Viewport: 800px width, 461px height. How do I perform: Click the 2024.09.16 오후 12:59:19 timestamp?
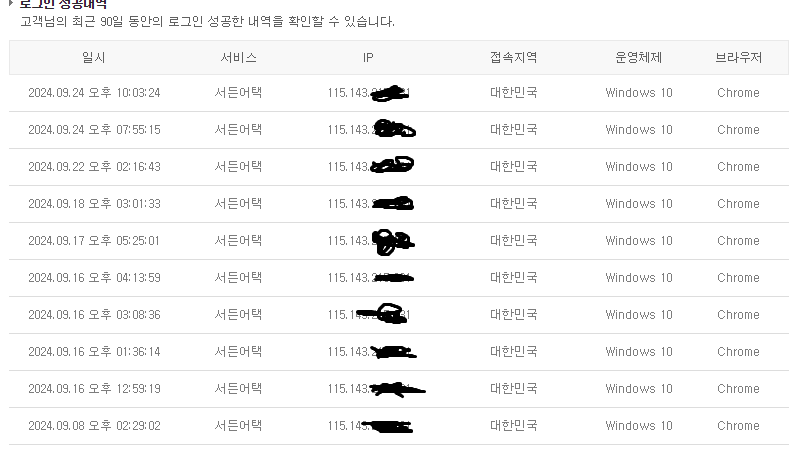click(x=94, y=389)
